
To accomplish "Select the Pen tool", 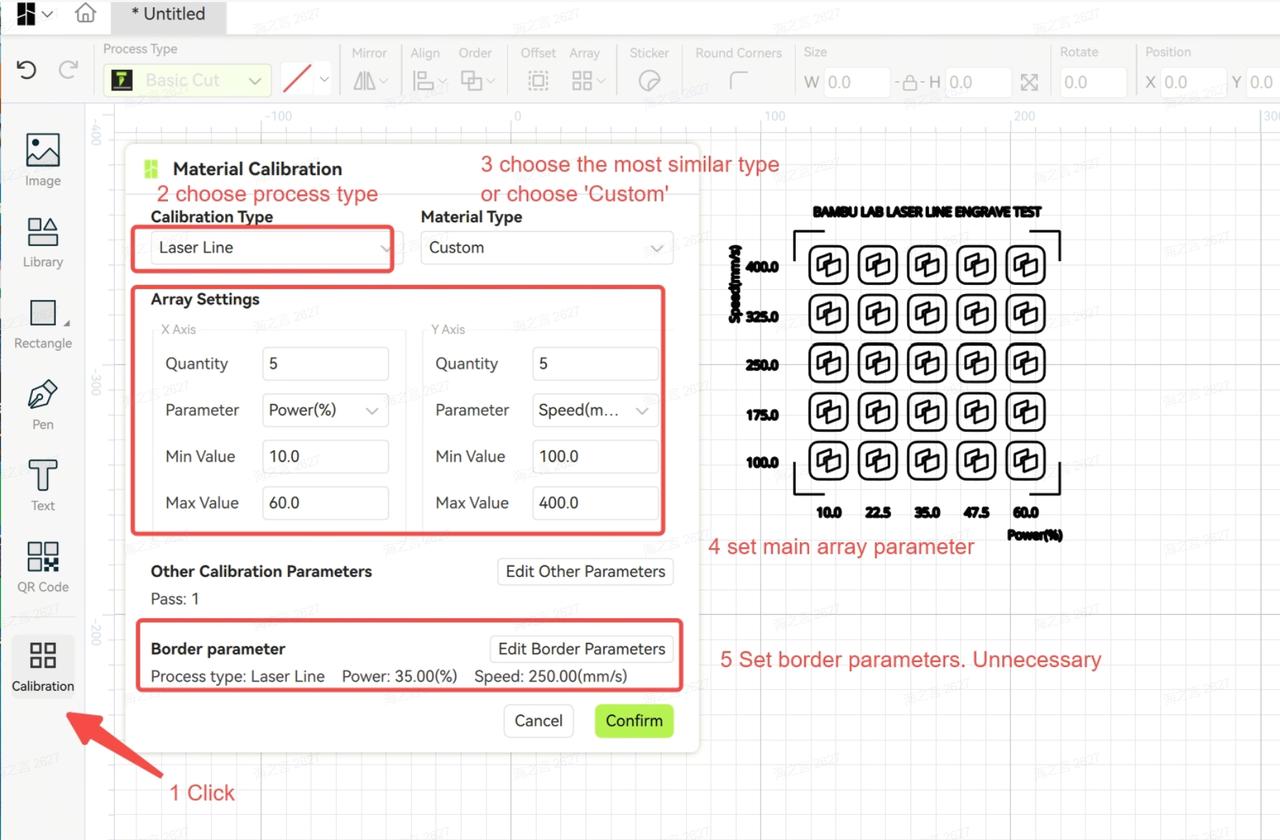I will [x=43, y=403].
